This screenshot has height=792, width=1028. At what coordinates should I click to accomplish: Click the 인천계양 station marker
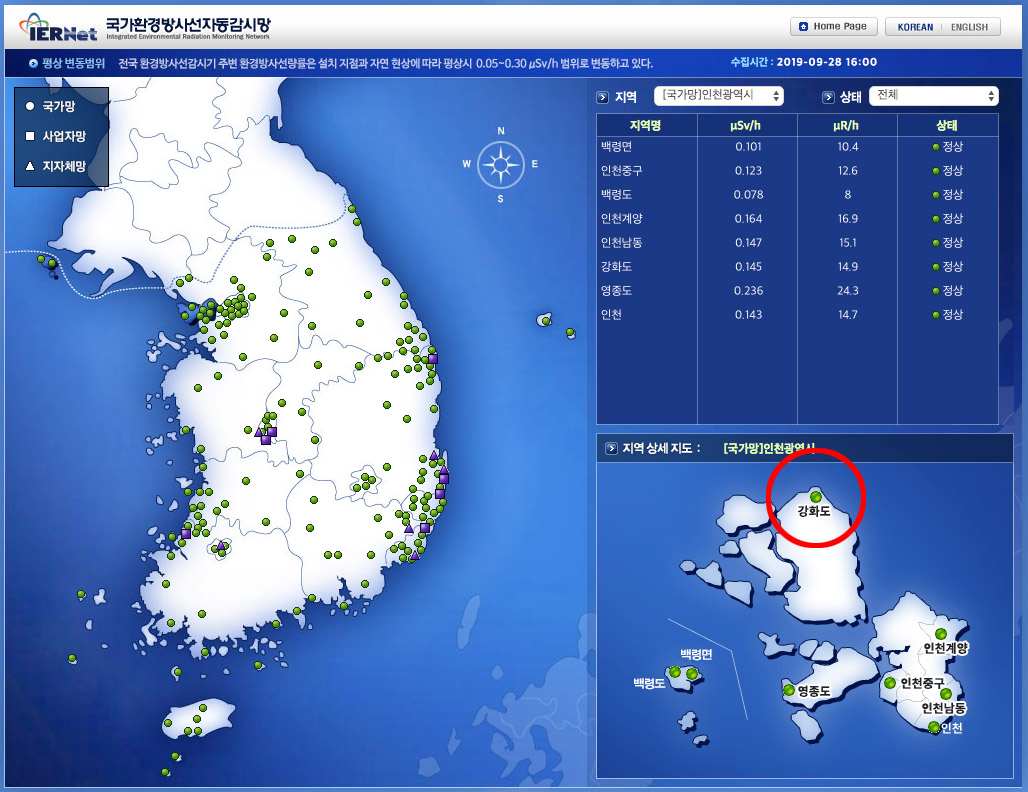[941, 633]
